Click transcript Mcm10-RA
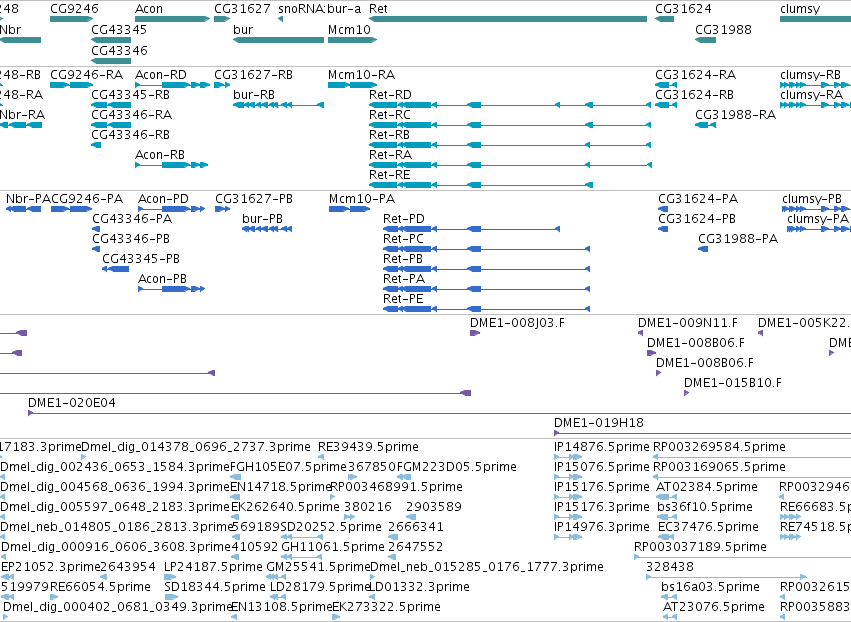Image resolution: width=851 pixels, height=622 pixels. pyautogui.click(x=361, y=74)
